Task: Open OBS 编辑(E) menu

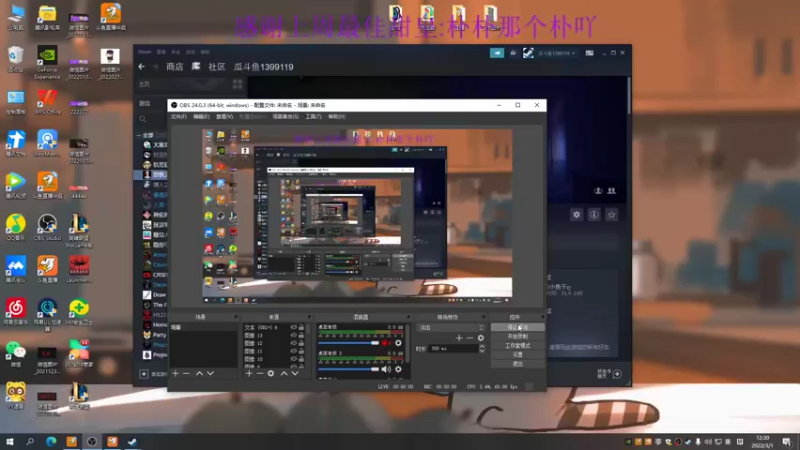Action: tap(201, 117)
